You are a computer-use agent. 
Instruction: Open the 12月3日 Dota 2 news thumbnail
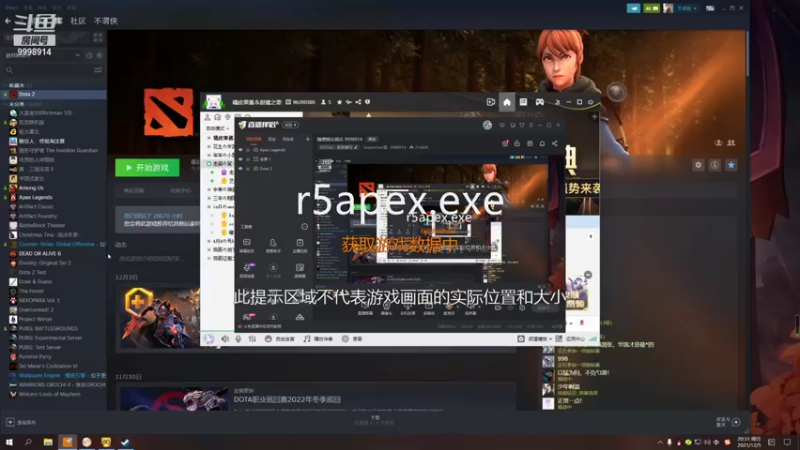(x=160, y=317)
